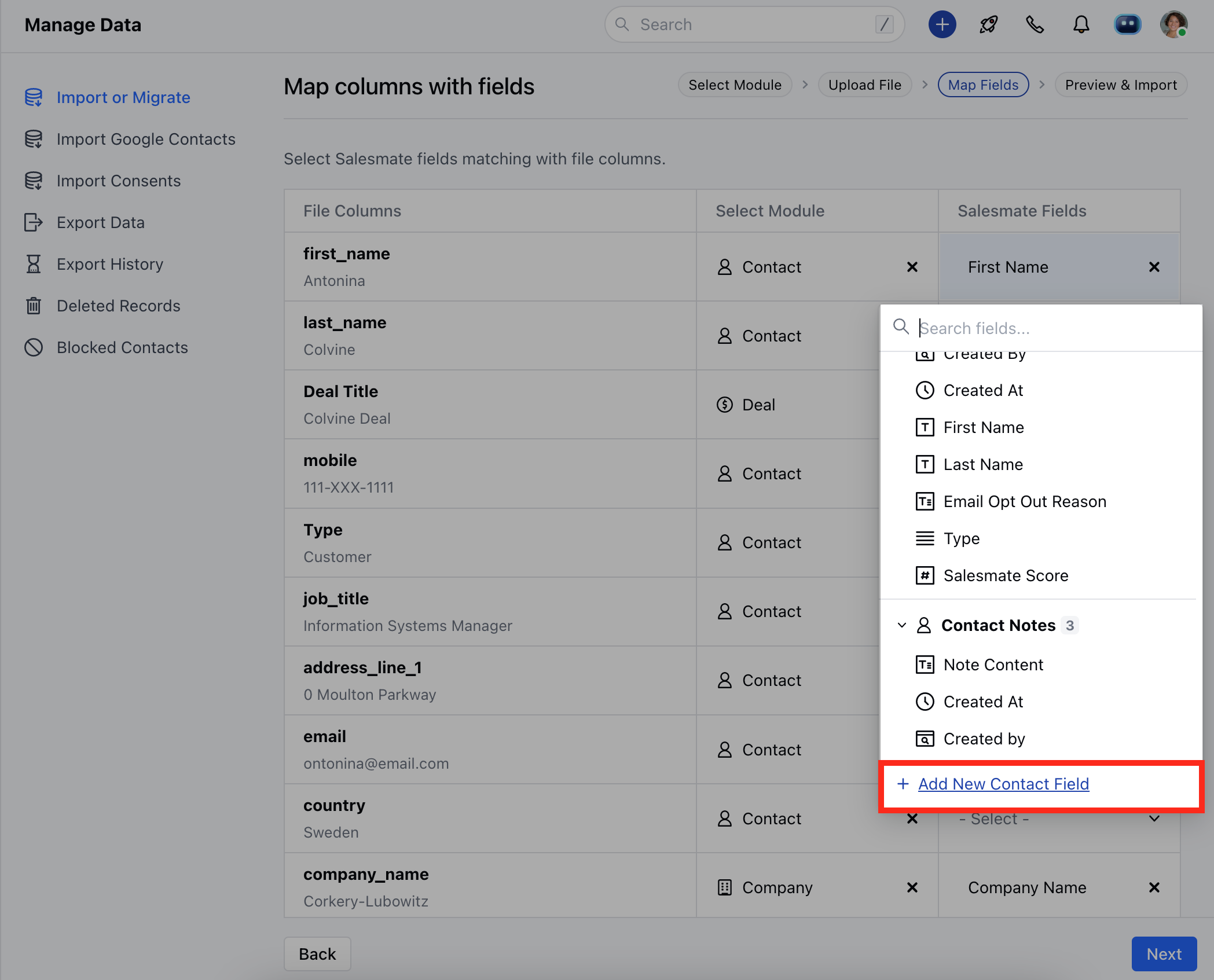Open the user profile avatar
The image size is (1214, 980).
[x=1173, y=24]
